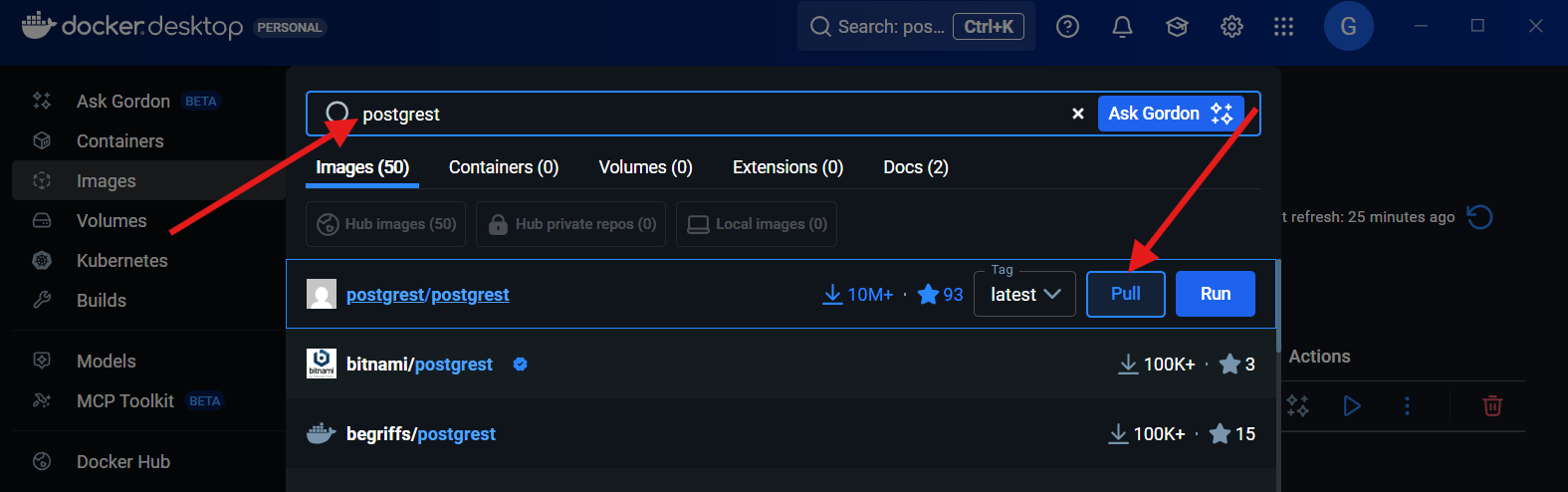Switch to the Volumes (0) tab

pyautogui.click(x=645, y=167)
